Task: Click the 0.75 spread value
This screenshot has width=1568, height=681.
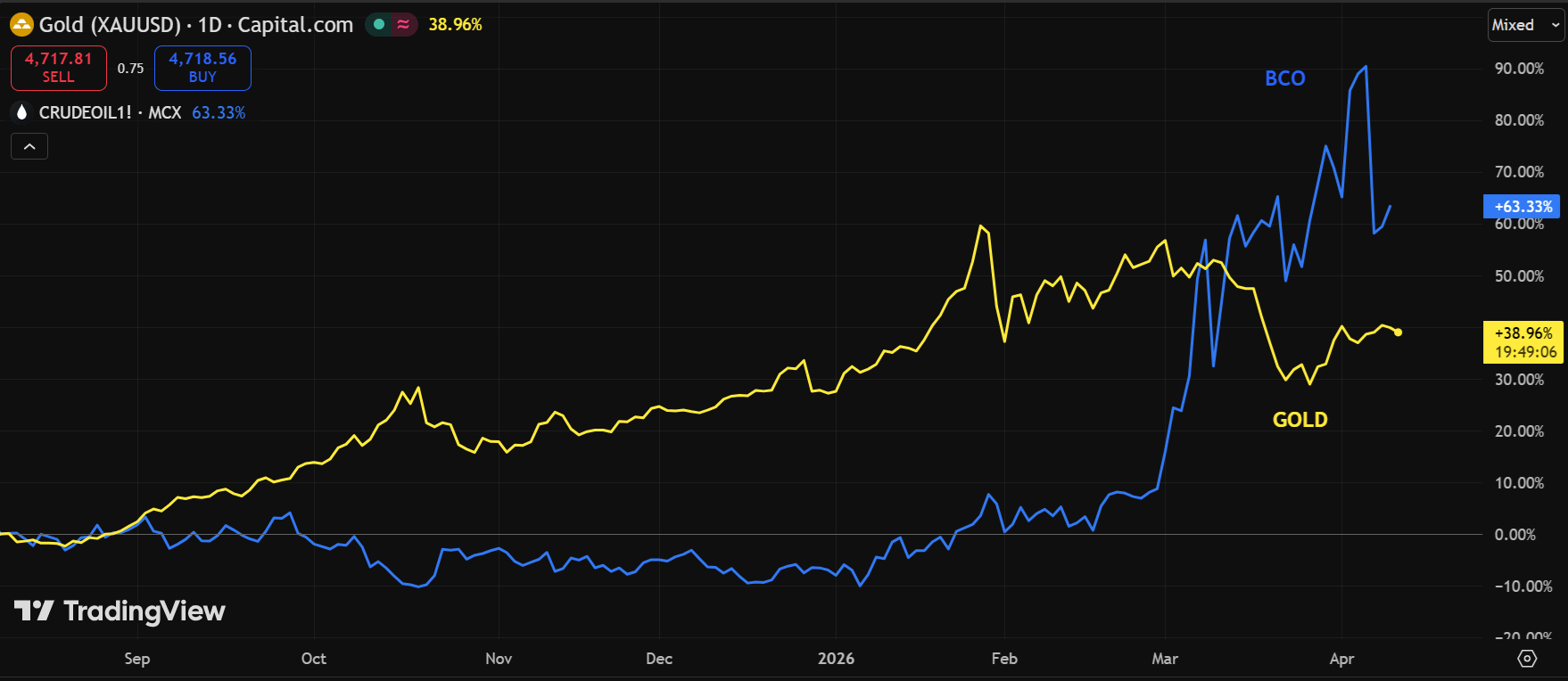Action: point(130,68)
